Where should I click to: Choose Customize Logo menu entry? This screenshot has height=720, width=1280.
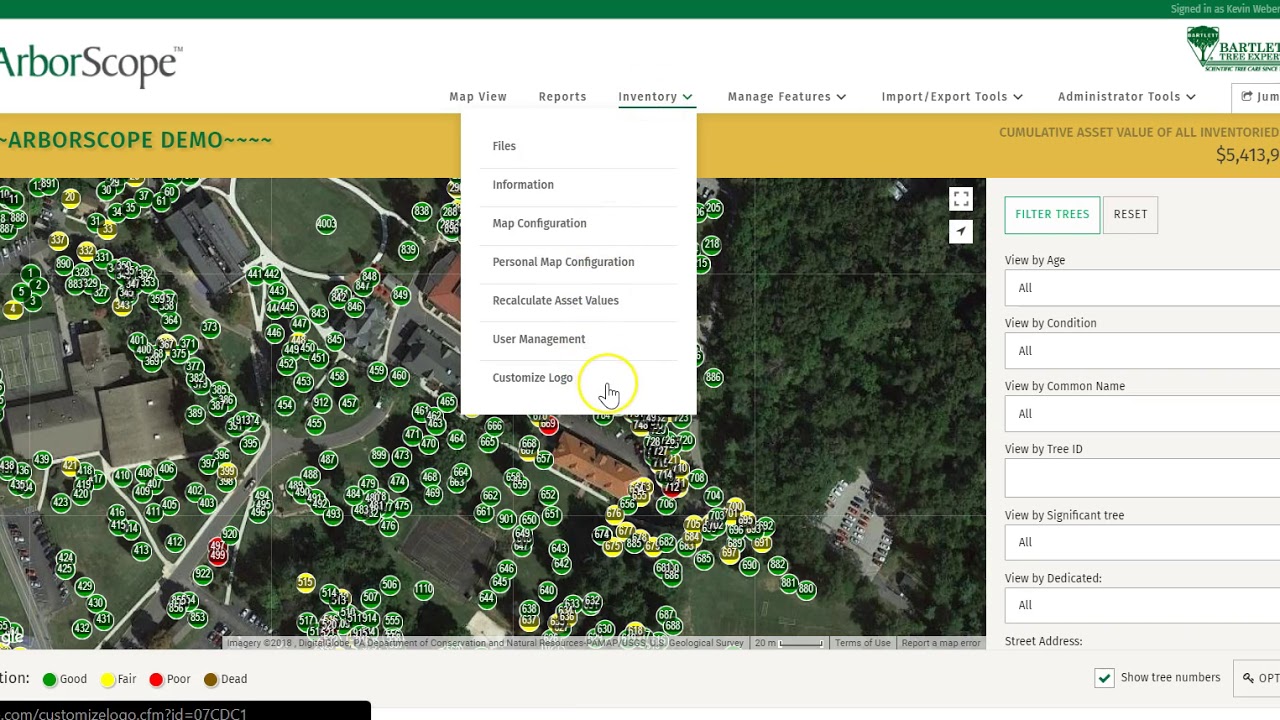coord(532,378)
